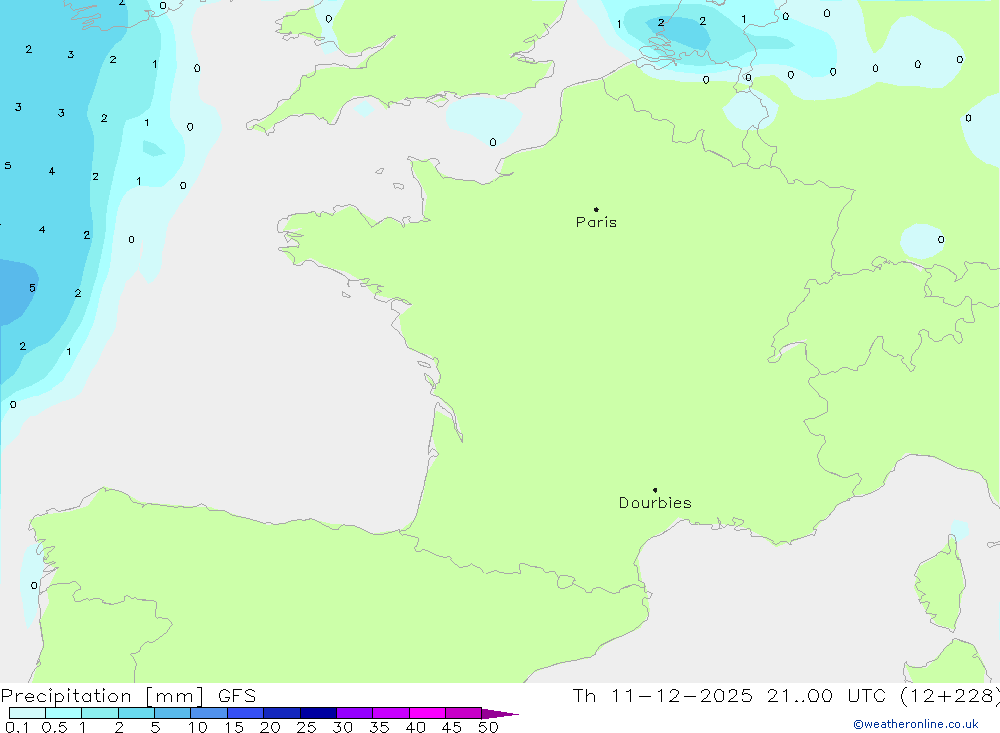Click the '21..00 UTC' time text

coord(826,695)
